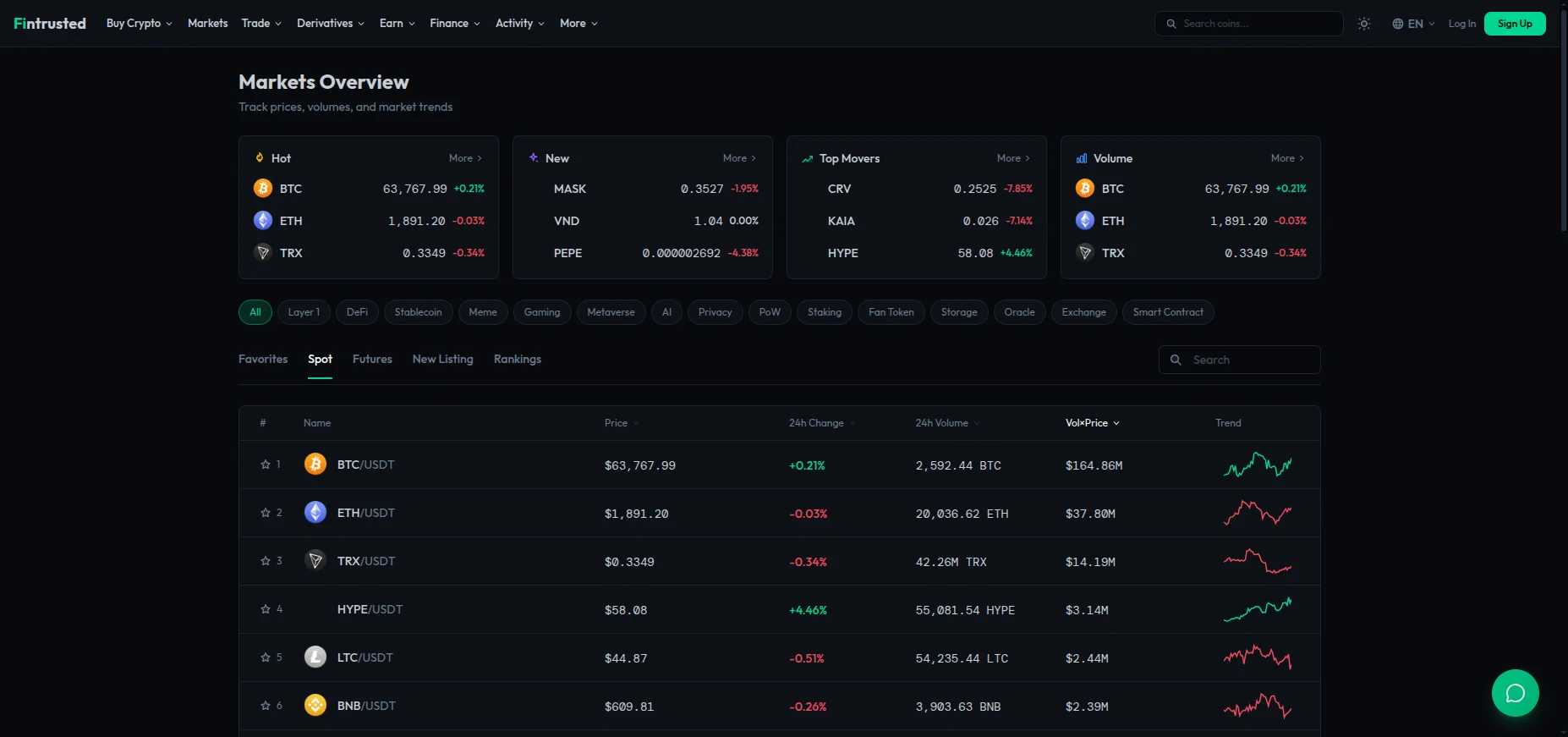This screenshot has width=1568, height=737.
Task: Expand the Derivatives menu
Action: (x=331, y=24)
